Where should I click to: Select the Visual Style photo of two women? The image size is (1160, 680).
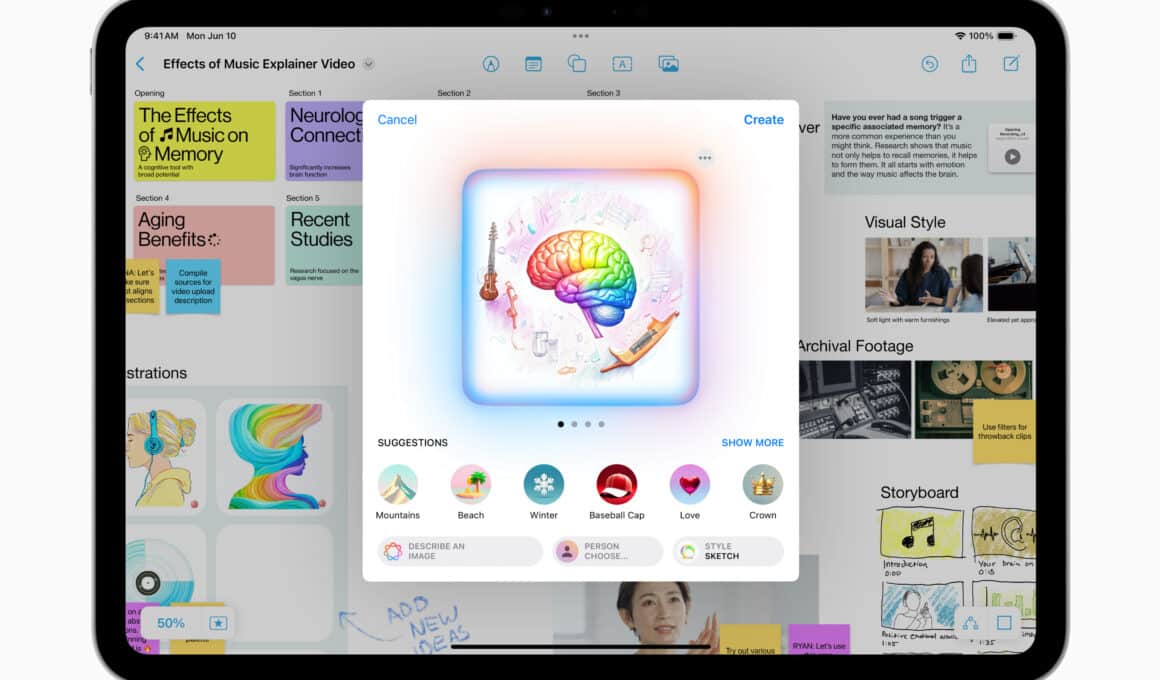[924, 275]
